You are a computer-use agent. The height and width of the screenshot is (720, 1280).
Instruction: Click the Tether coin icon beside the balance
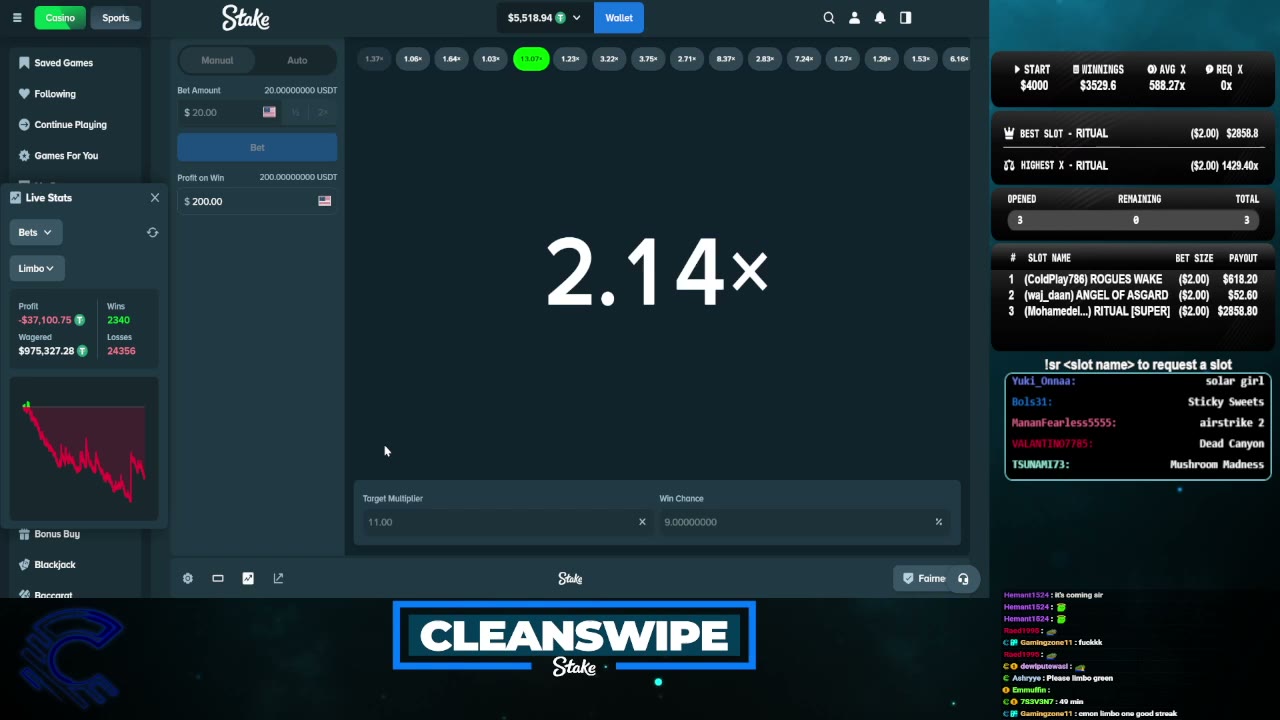[561, 18]
